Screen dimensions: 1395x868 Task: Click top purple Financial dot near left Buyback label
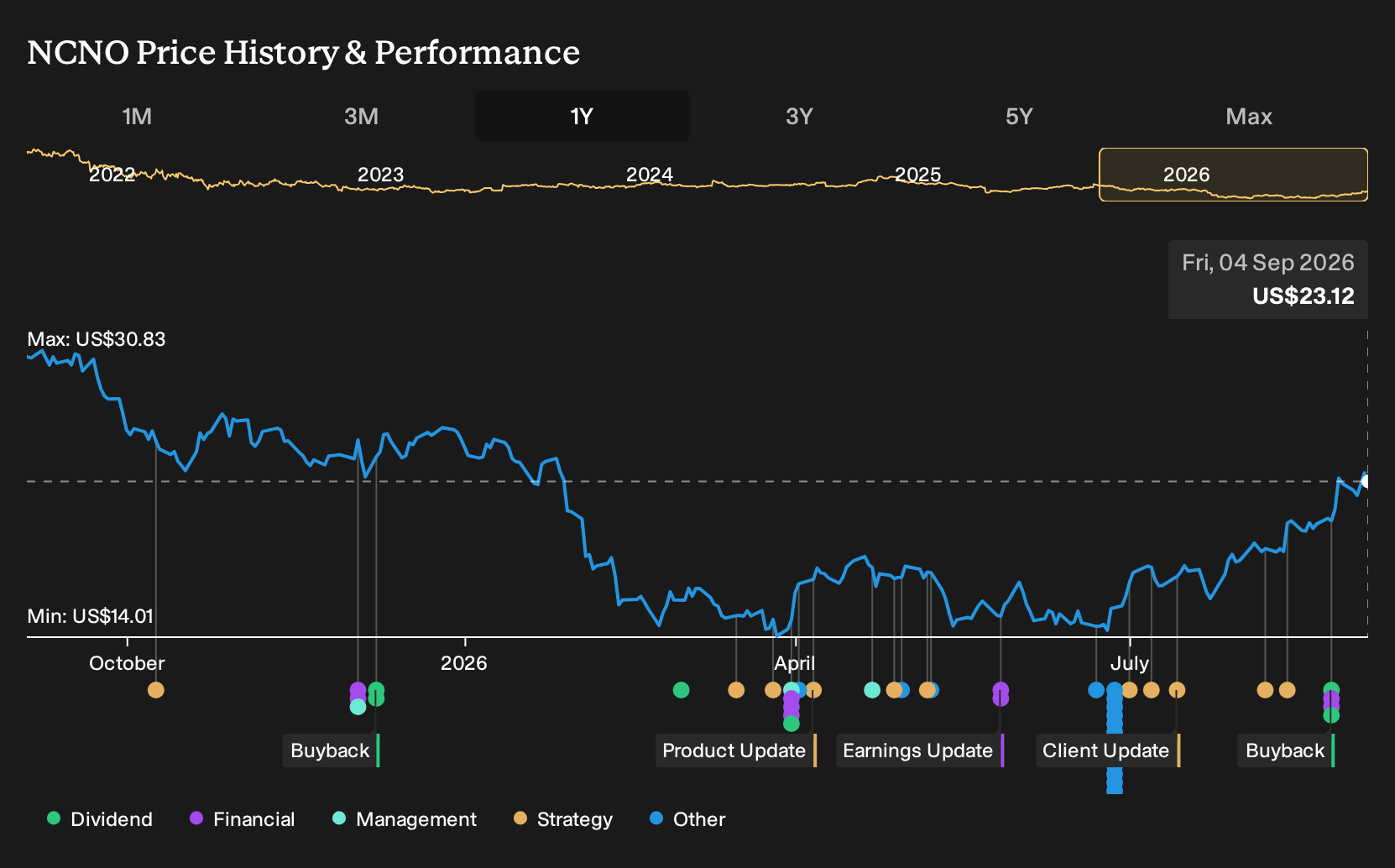pos(358,690)
